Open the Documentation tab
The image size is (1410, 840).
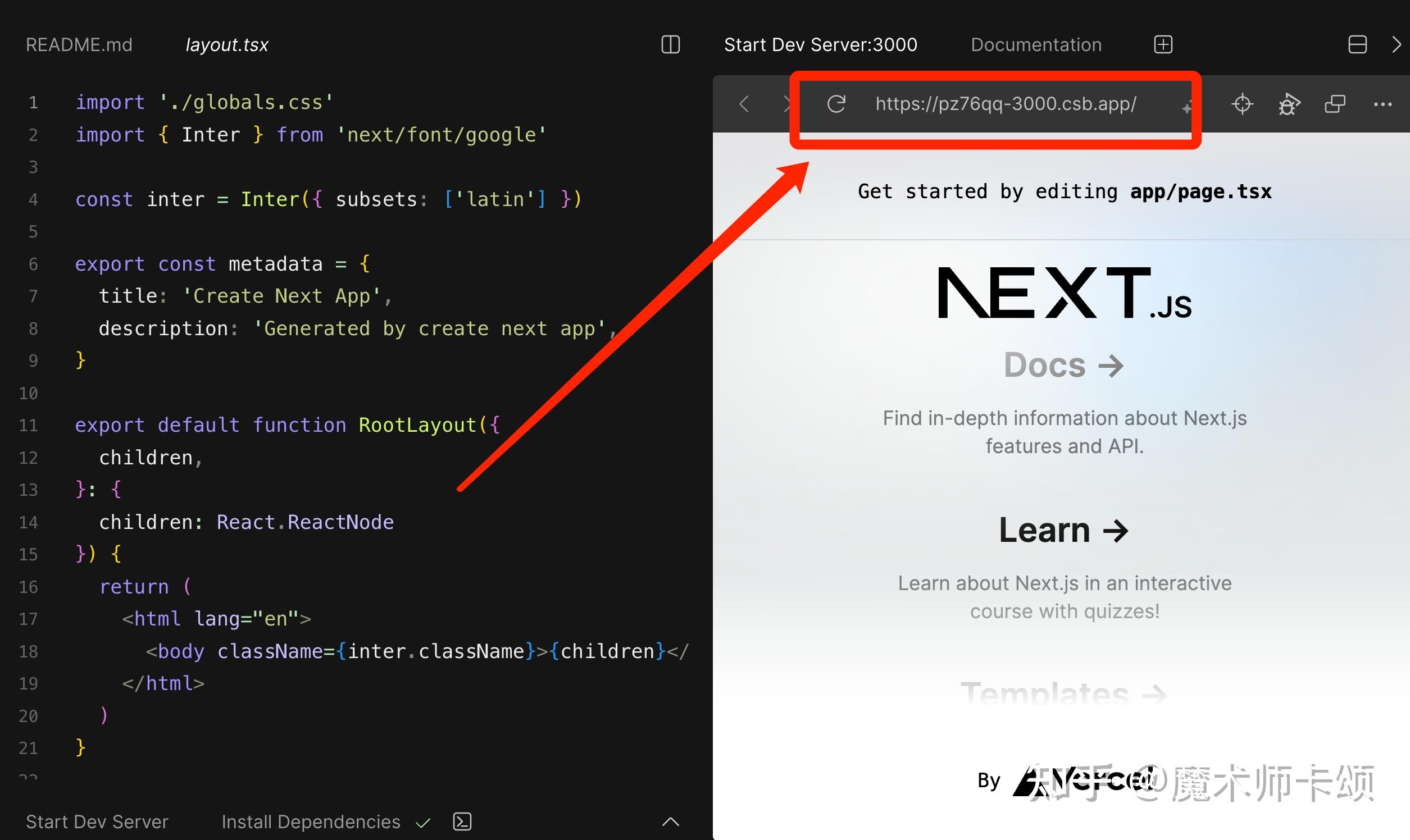(1036, 44)
